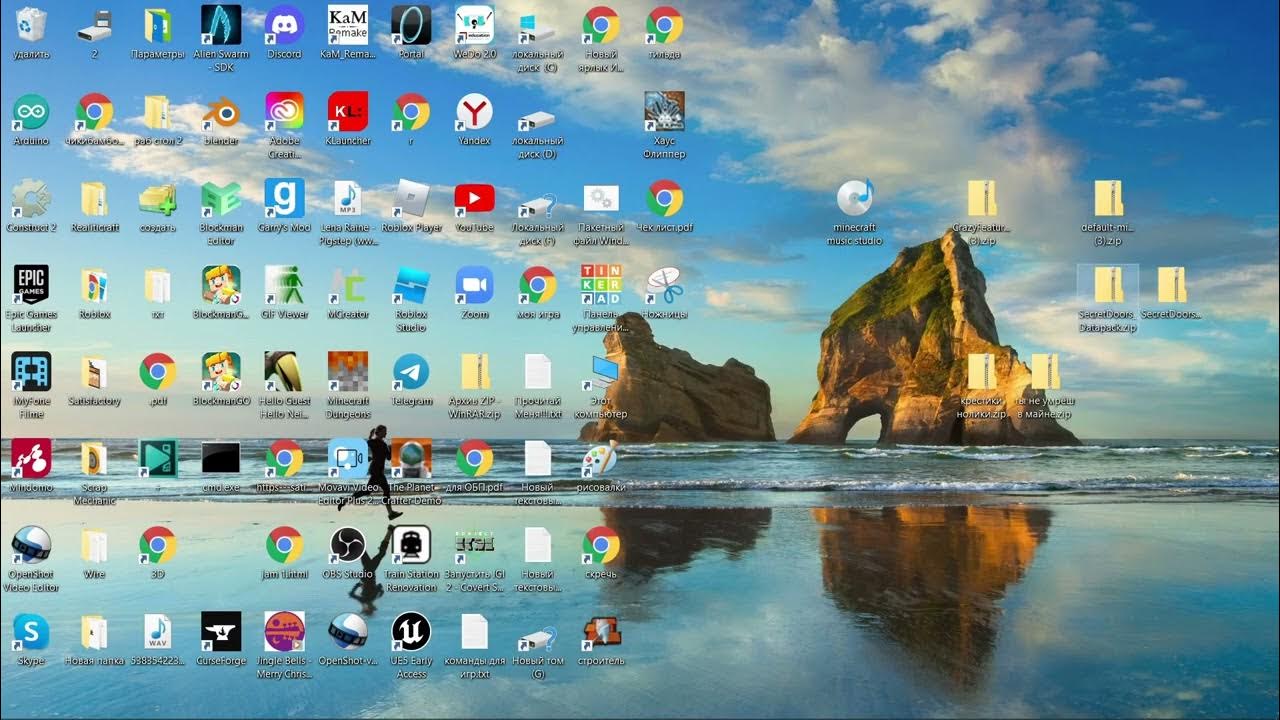Launch the Roblox Player shortcut
The height and width of the screenshot is (720, 1280).
pos(410,198)
